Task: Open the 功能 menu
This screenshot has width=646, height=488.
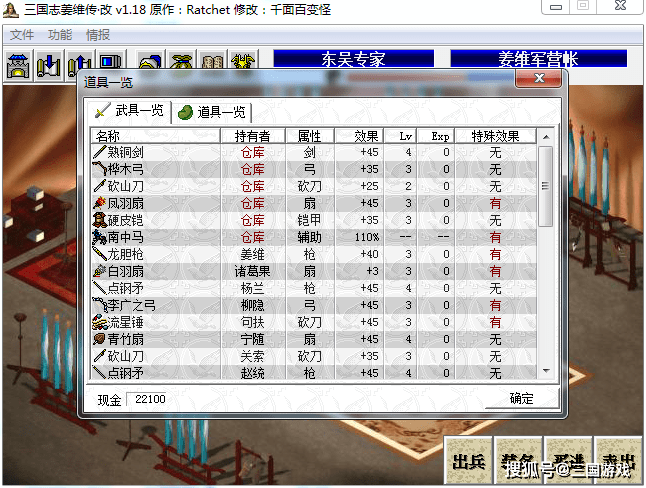Action: point(60,35)
